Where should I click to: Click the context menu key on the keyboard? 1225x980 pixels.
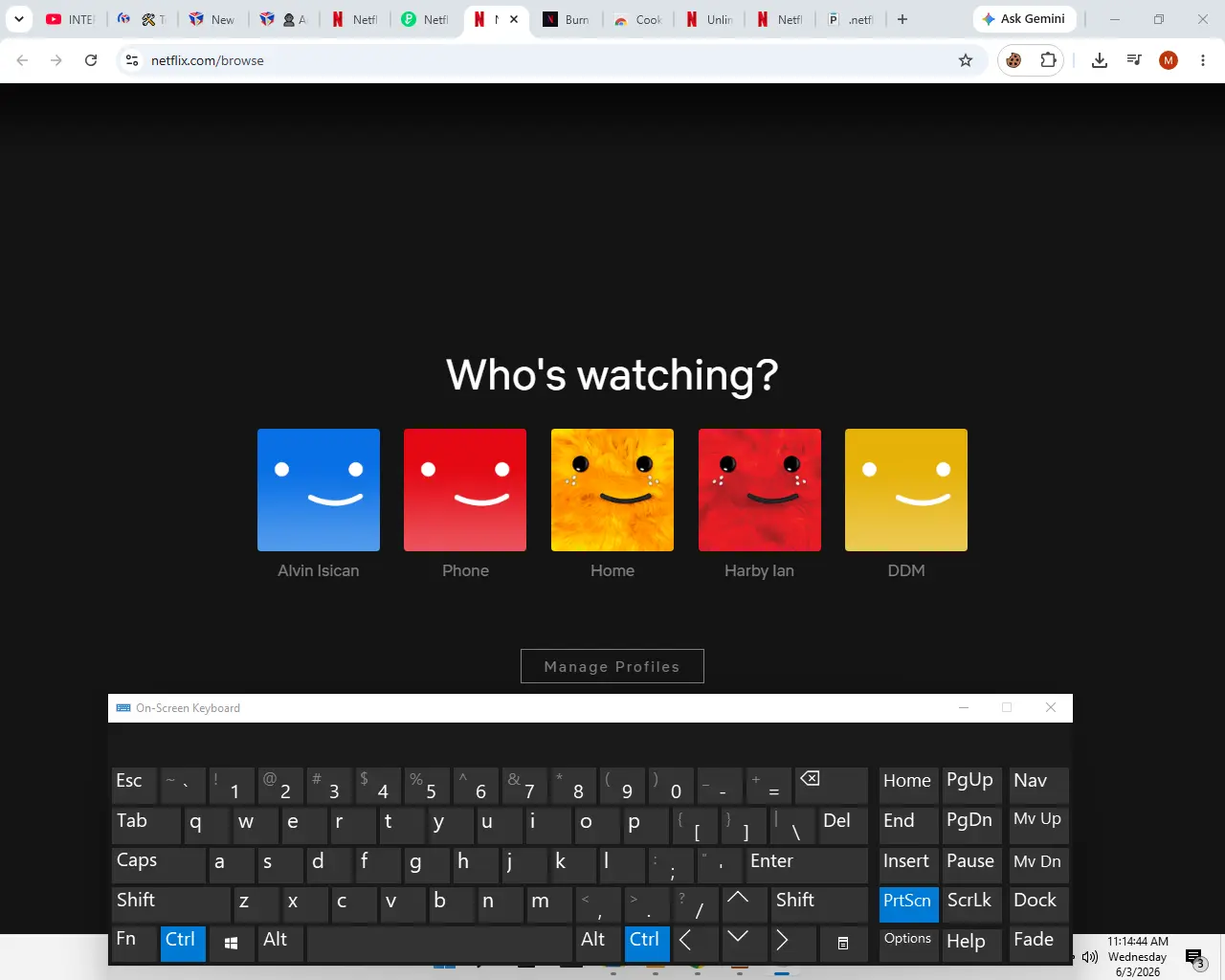coord(842,942)
